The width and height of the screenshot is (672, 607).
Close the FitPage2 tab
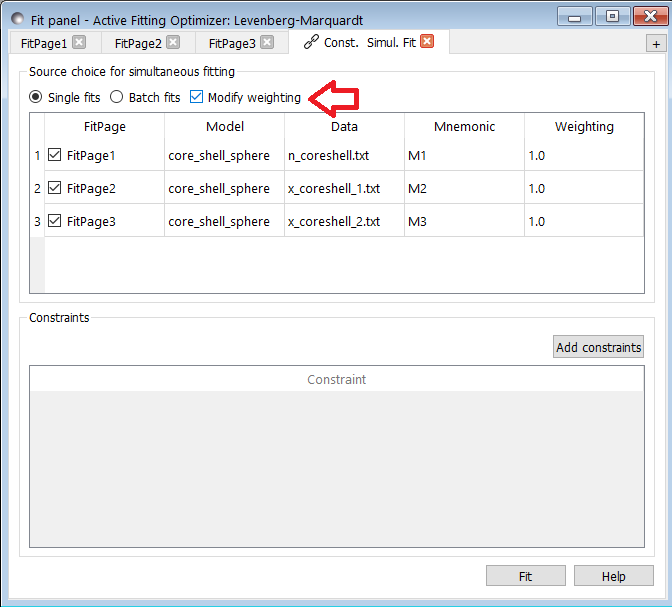coord(173,42)
